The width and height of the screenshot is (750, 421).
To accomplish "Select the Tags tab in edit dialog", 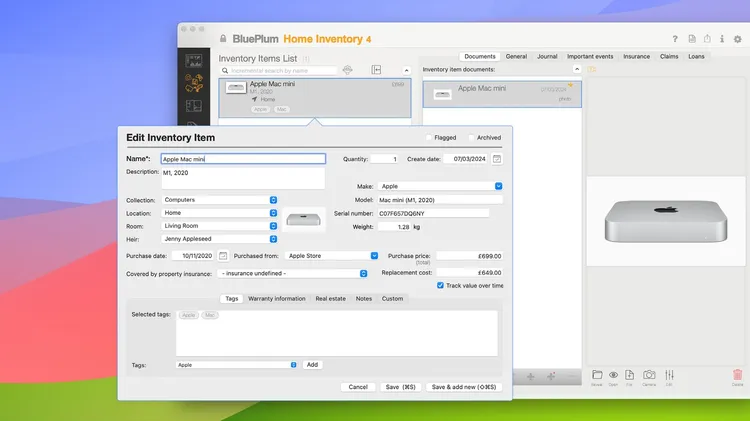I will 232,299.
